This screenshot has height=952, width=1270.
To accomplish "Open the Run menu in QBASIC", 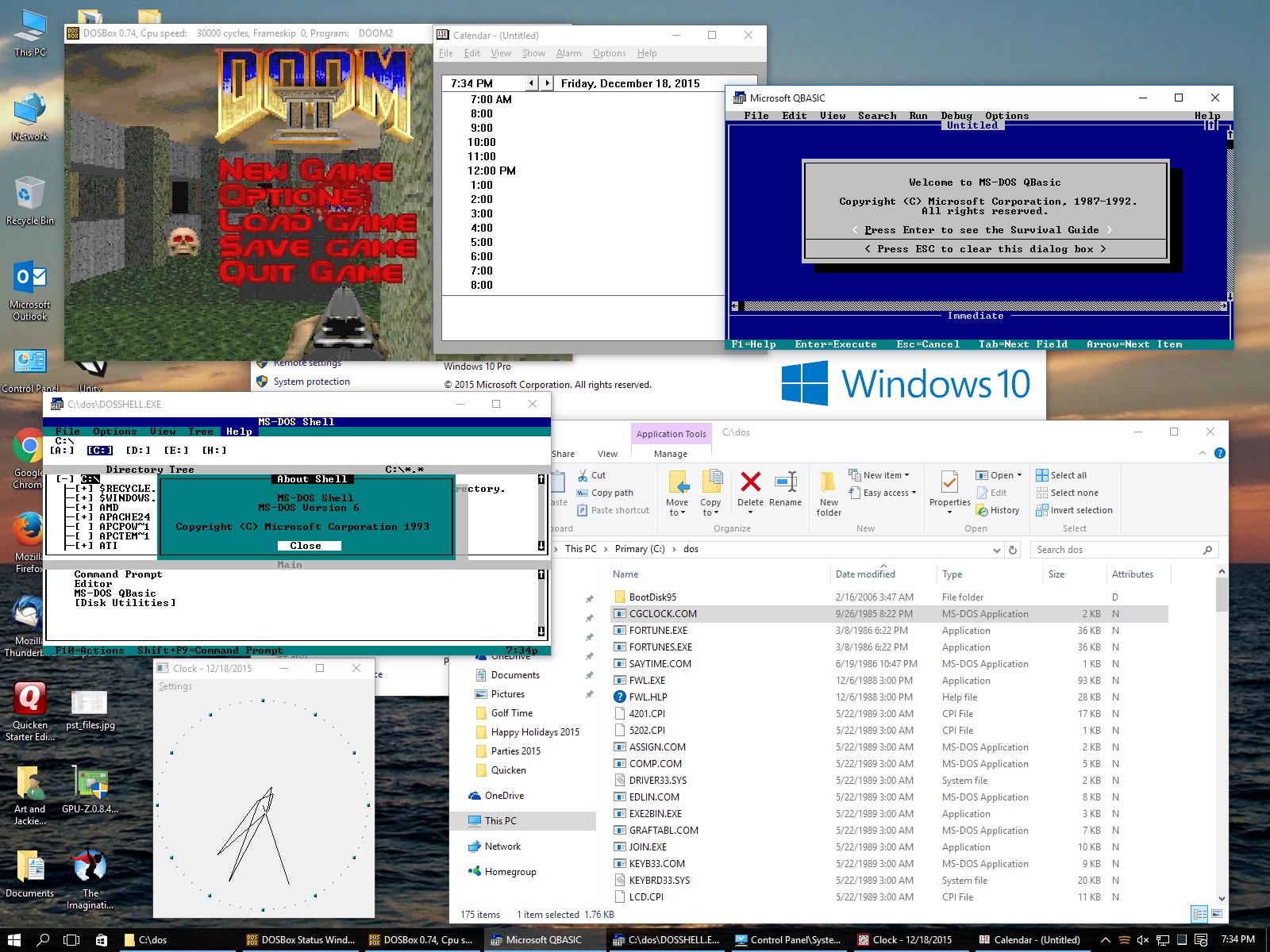I will [918, 116].
